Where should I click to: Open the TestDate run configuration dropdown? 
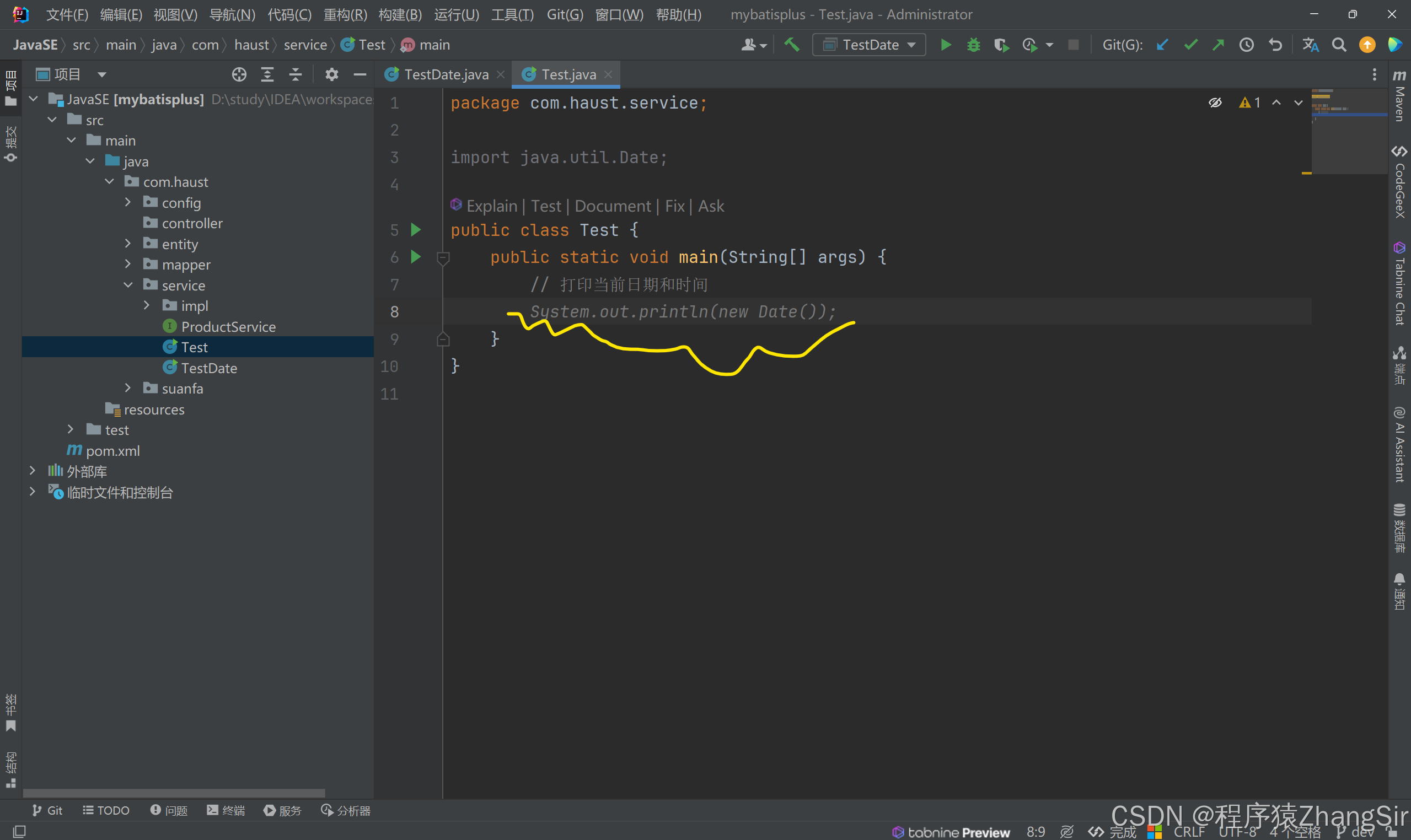(868, 45)
